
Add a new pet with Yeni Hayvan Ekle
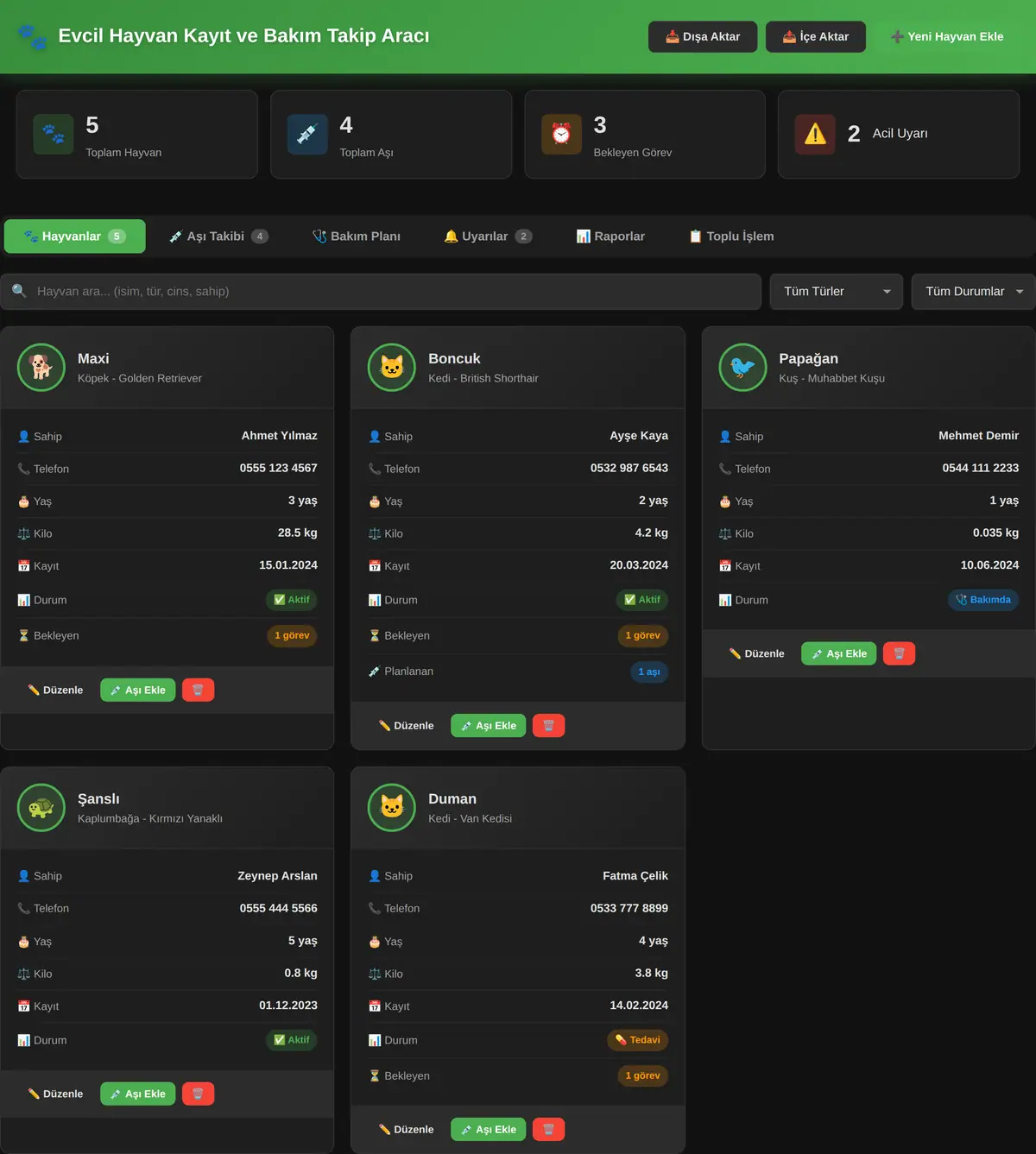[x=947, y=37]
